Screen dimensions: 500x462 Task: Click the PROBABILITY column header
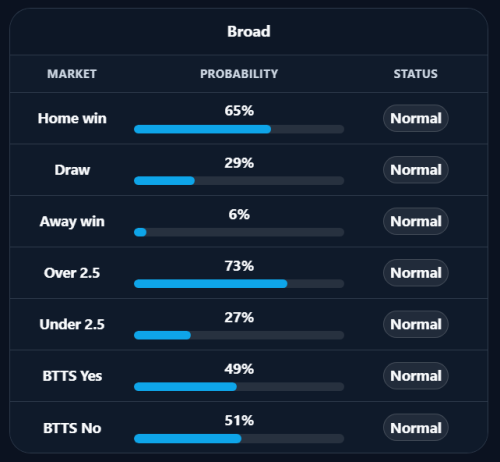click(x=239, y=74)
